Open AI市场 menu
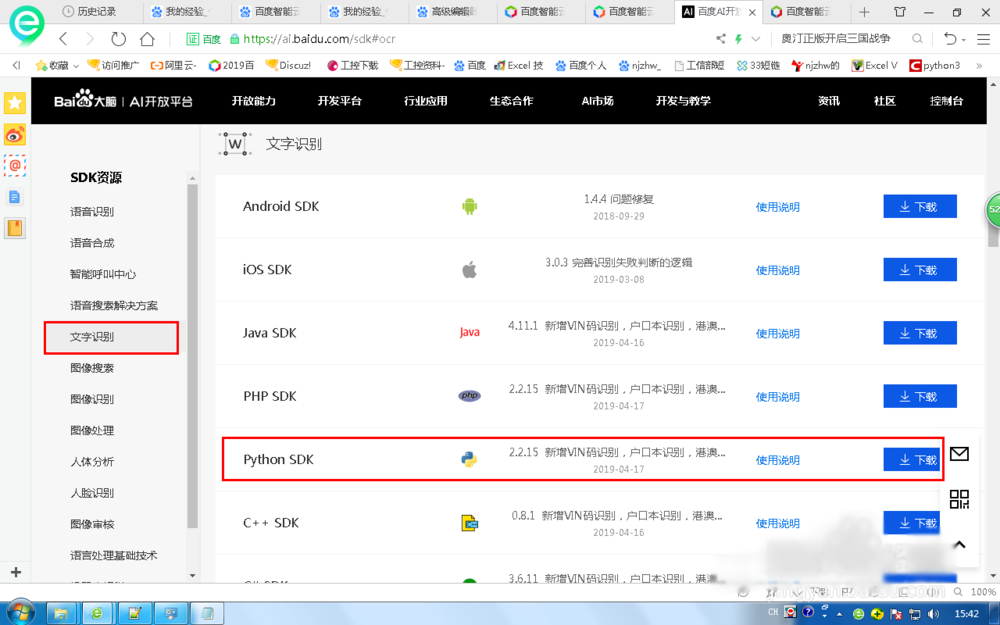 [598, 101]
